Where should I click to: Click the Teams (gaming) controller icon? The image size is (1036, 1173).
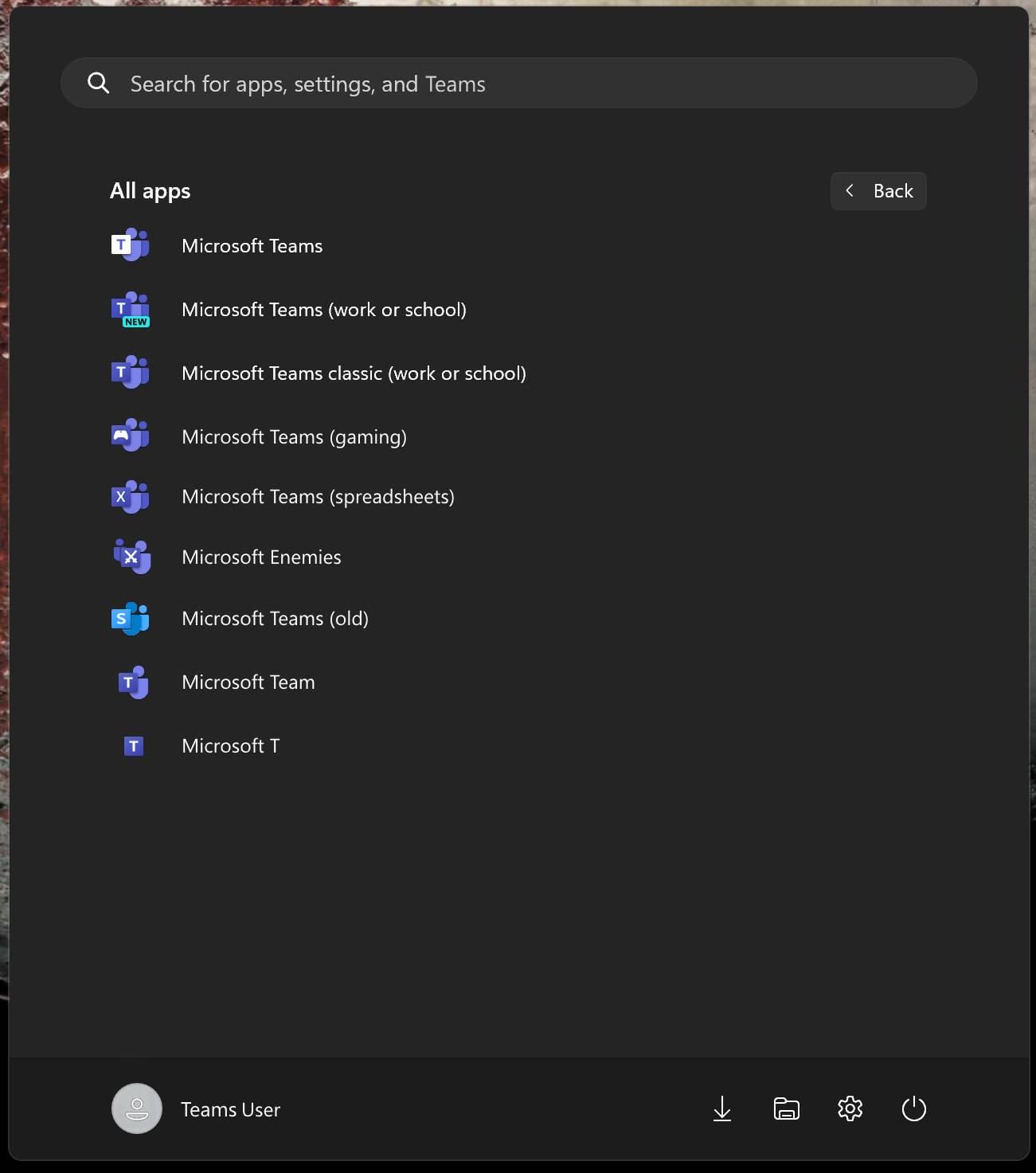[x=131, y=436]
